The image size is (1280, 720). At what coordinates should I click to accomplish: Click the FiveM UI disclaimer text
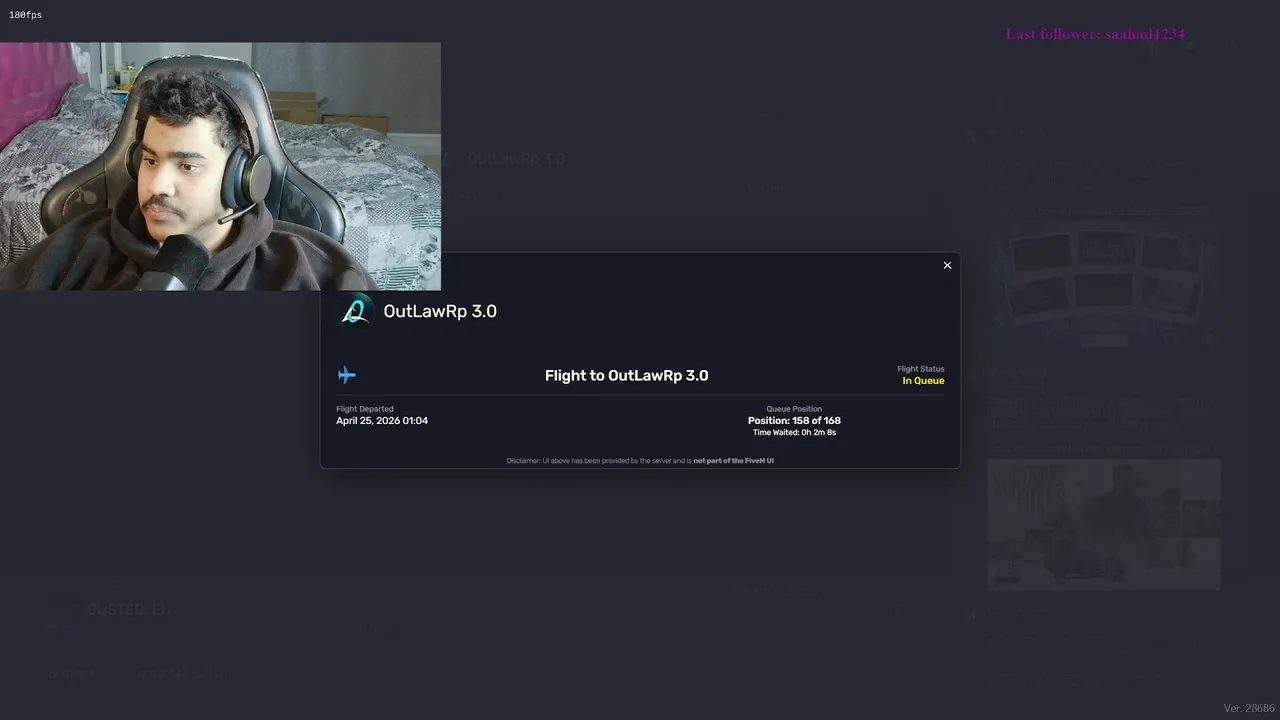pos(640,461)
